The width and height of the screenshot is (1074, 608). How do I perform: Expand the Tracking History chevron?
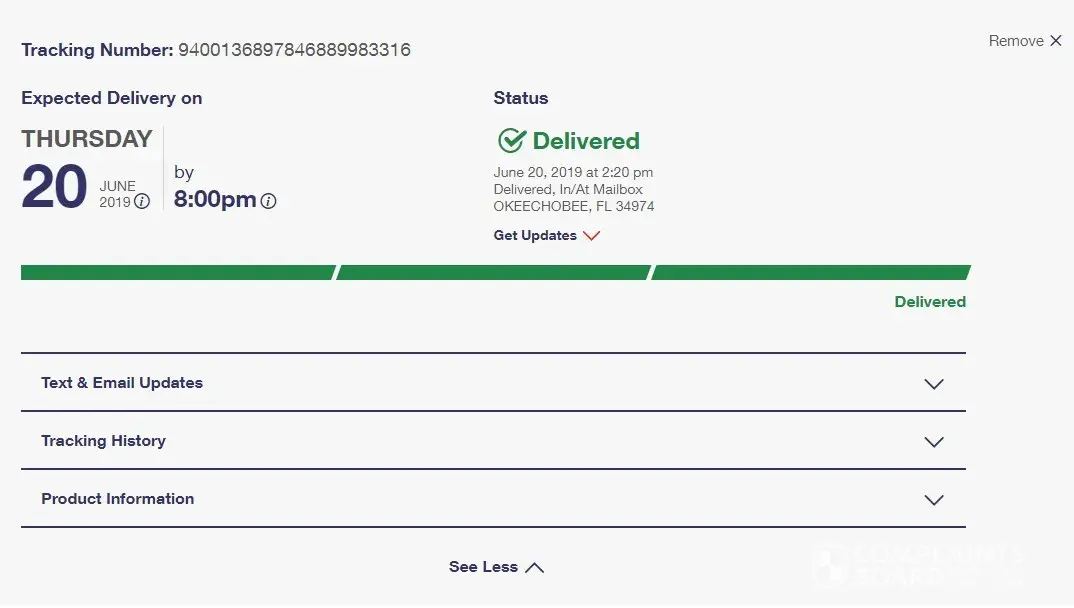[x=934, y=442]
